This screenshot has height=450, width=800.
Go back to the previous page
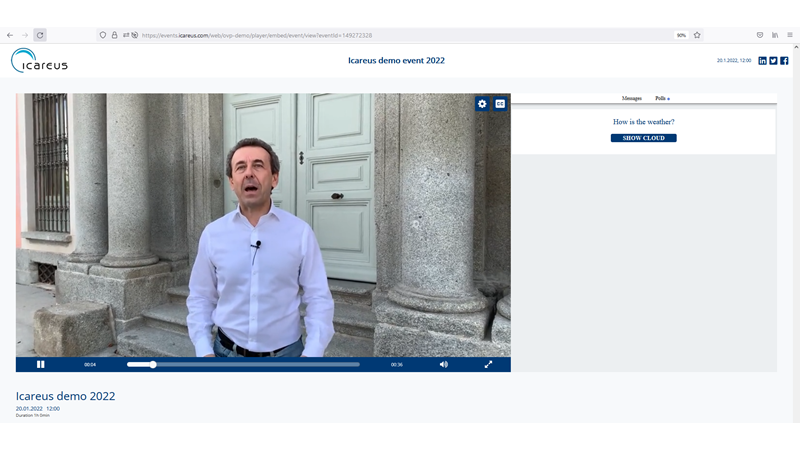10,35
